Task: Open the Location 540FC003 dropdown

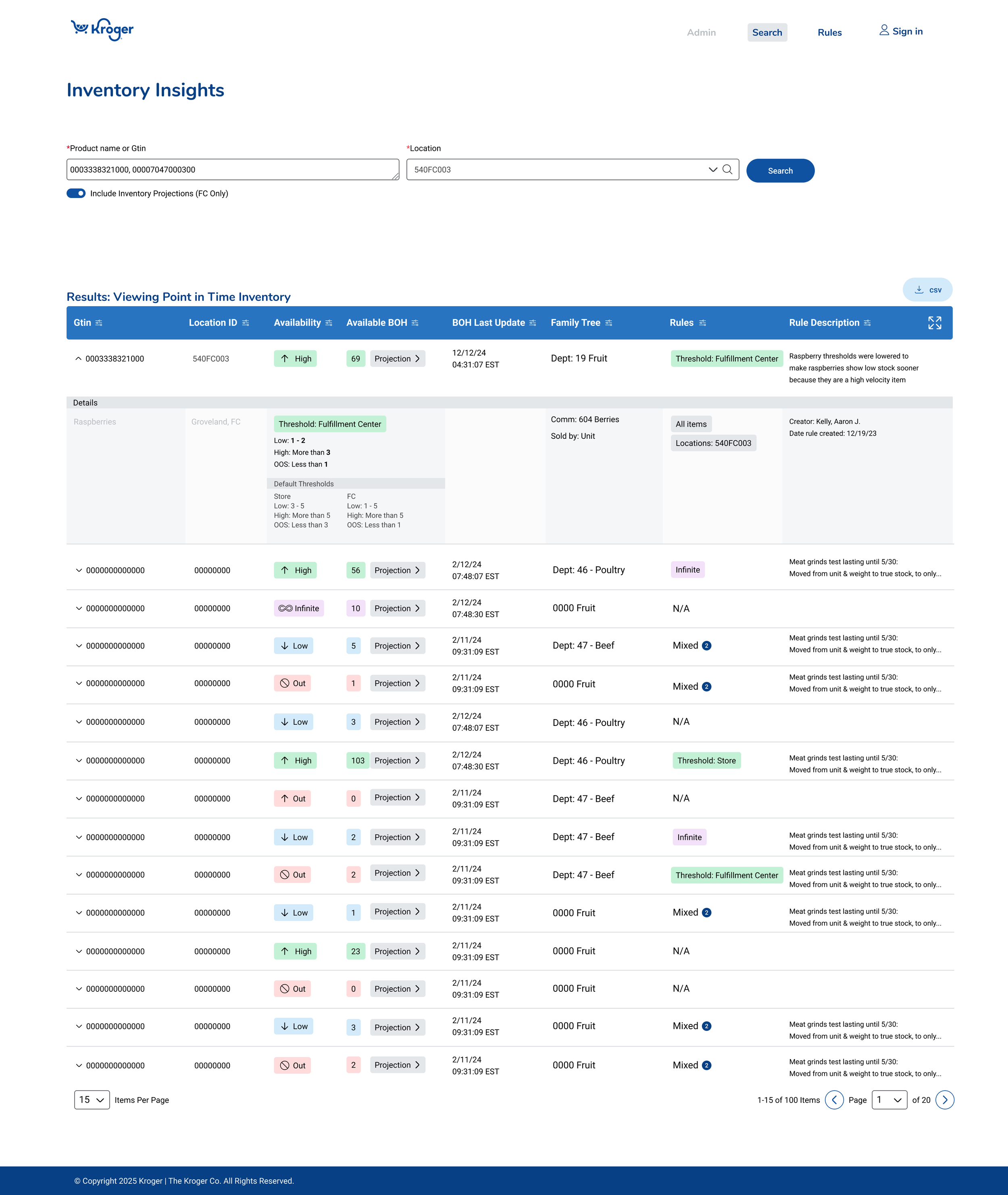Action: 712,170
